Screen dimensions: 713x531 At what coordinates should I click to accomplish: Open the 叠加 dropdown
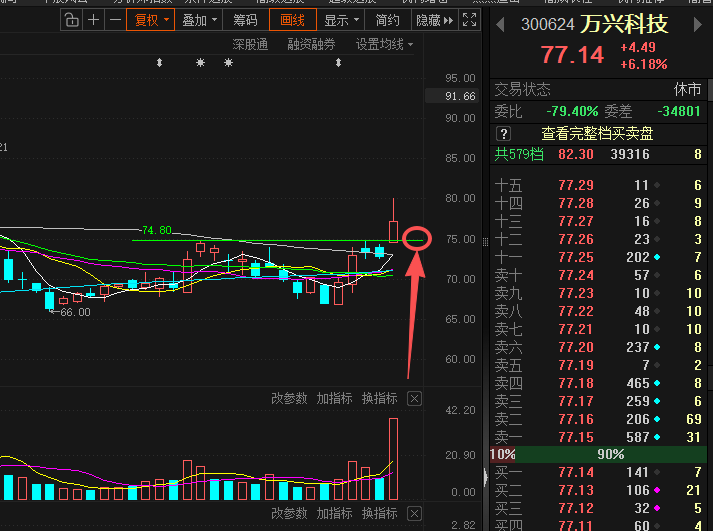[199, 20]
